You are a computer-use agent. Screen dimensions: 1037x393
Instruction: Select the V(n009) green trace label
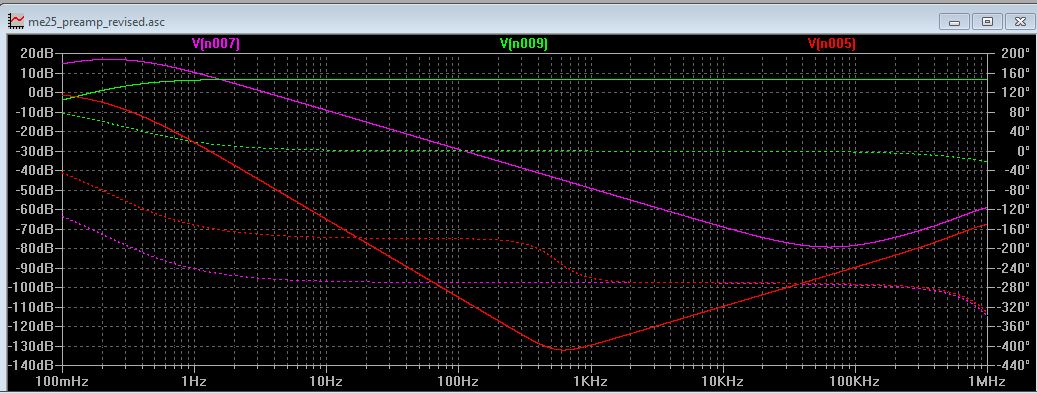click(524, 44)
